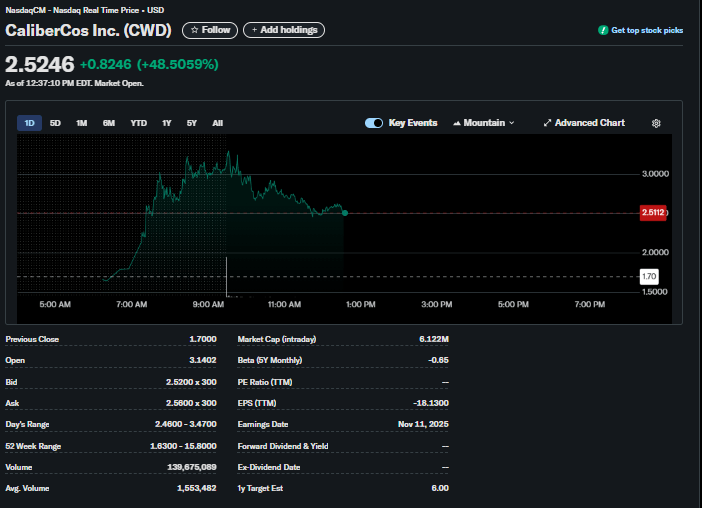Click the Add holdings button
This screenshot has width=702, height=508.
[x=284, y=30]
